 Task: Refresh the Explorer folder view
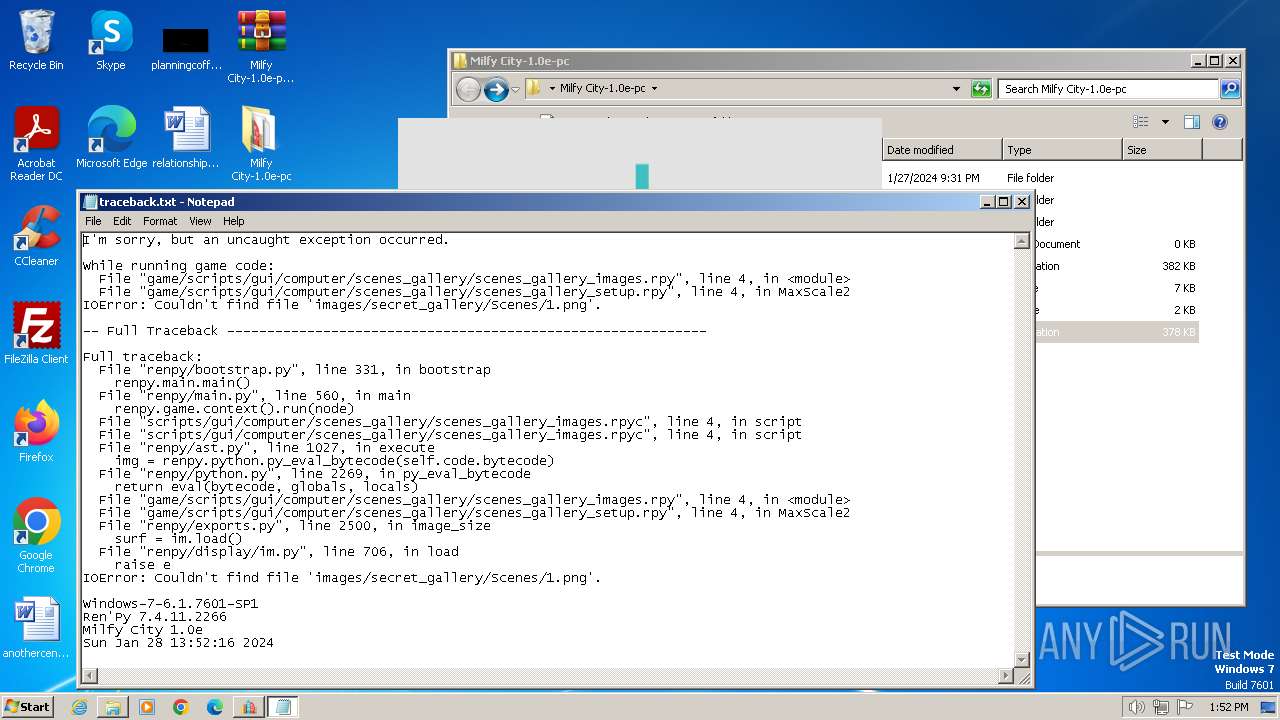coord(981,89)
